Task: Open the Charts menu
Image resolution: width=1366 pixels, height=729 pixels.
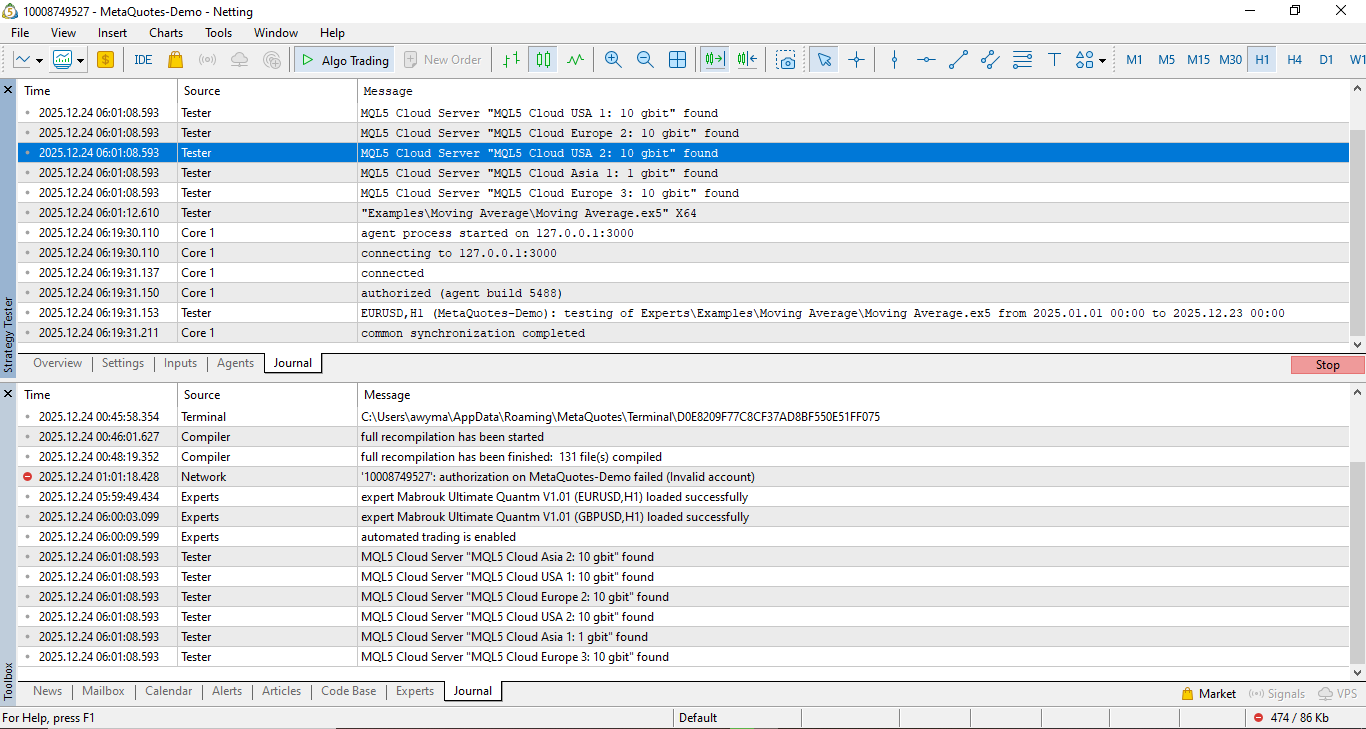Action: (166, 33)
